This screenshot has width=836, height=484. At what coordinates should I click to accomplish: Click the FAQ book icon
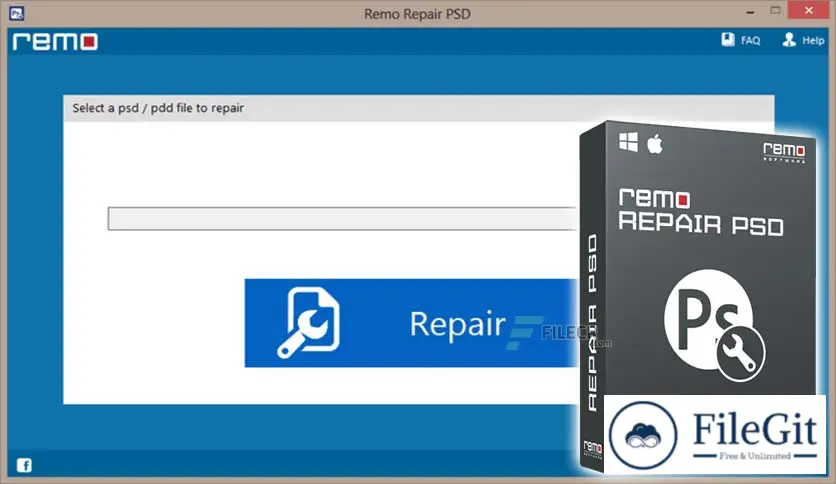coord(728,39)
